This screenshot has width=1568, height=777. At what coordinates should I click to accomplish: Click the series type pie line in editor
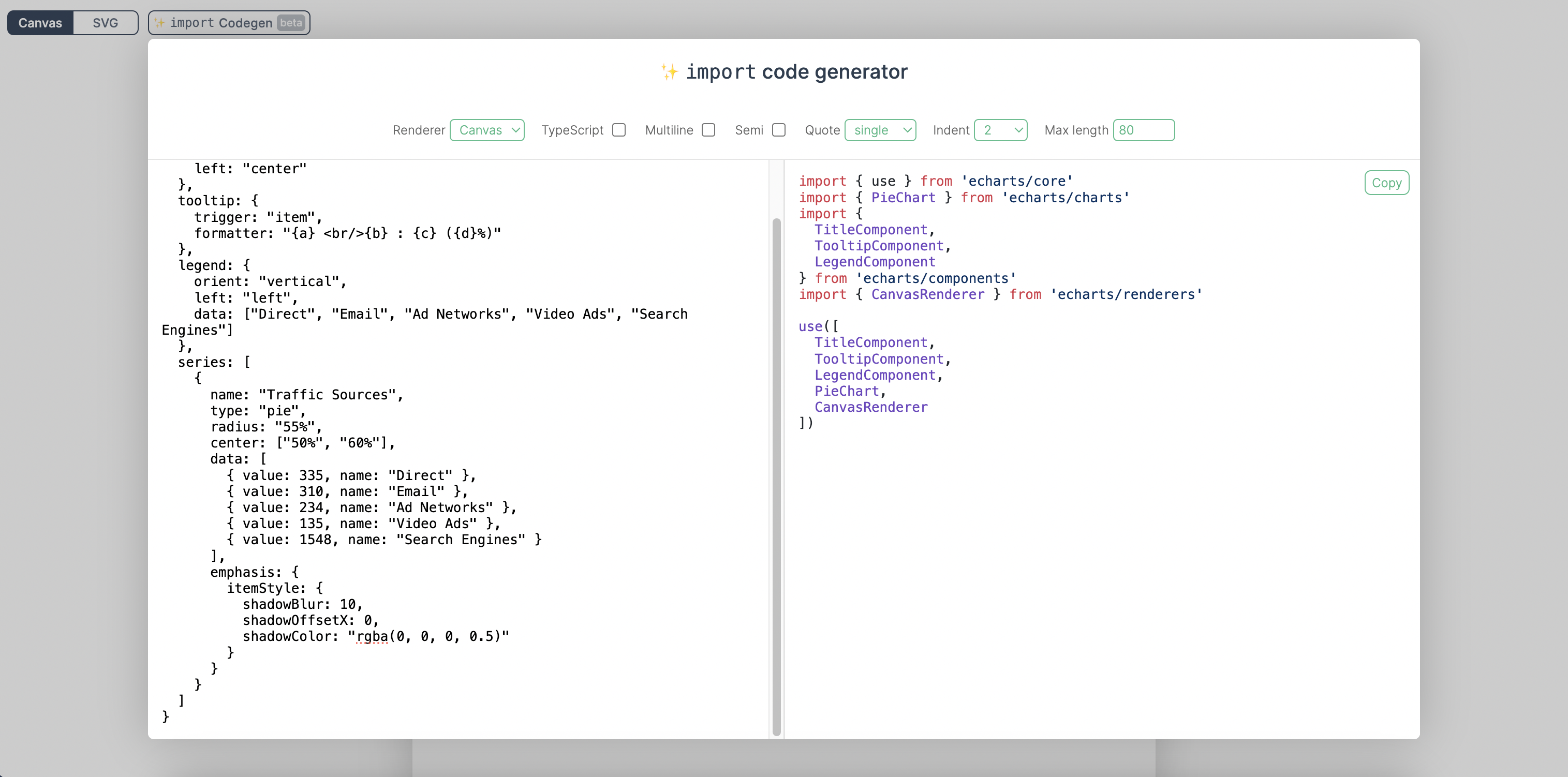(258, 411)
